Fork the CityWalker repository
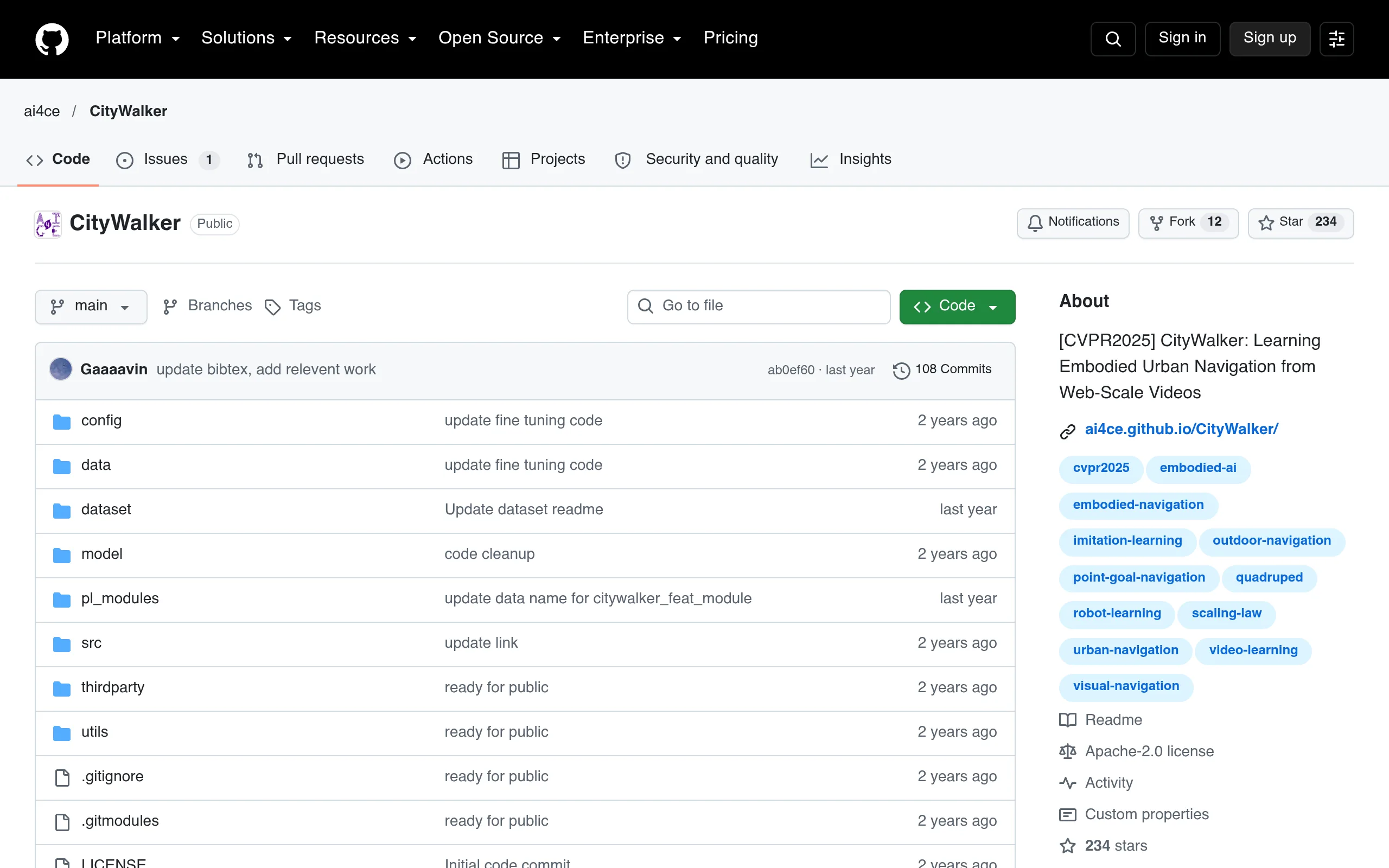This screenshot has width=1389, height=868. pos(1188,223)
